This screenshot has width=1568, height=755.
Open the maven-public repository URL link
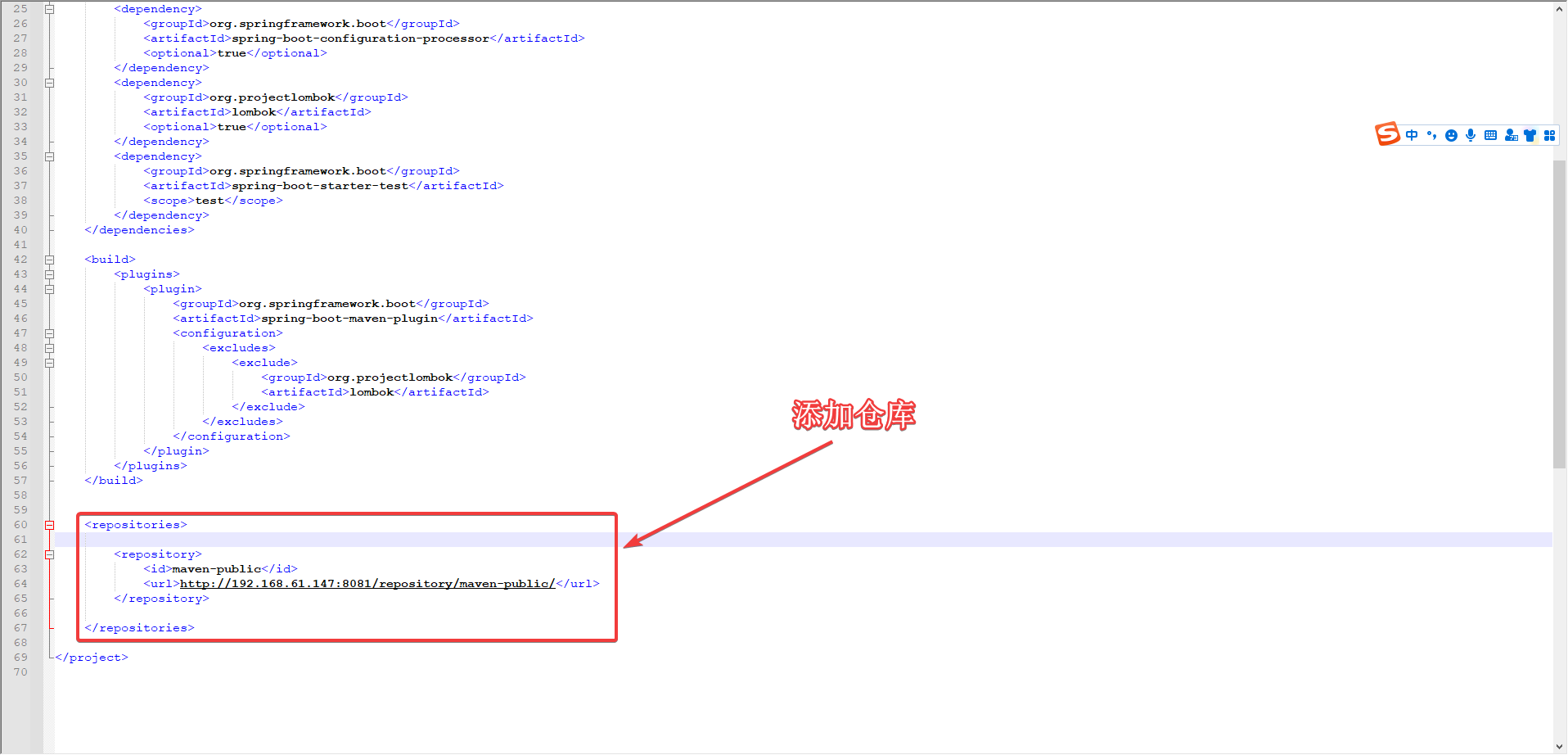click(x=367, y=583)
